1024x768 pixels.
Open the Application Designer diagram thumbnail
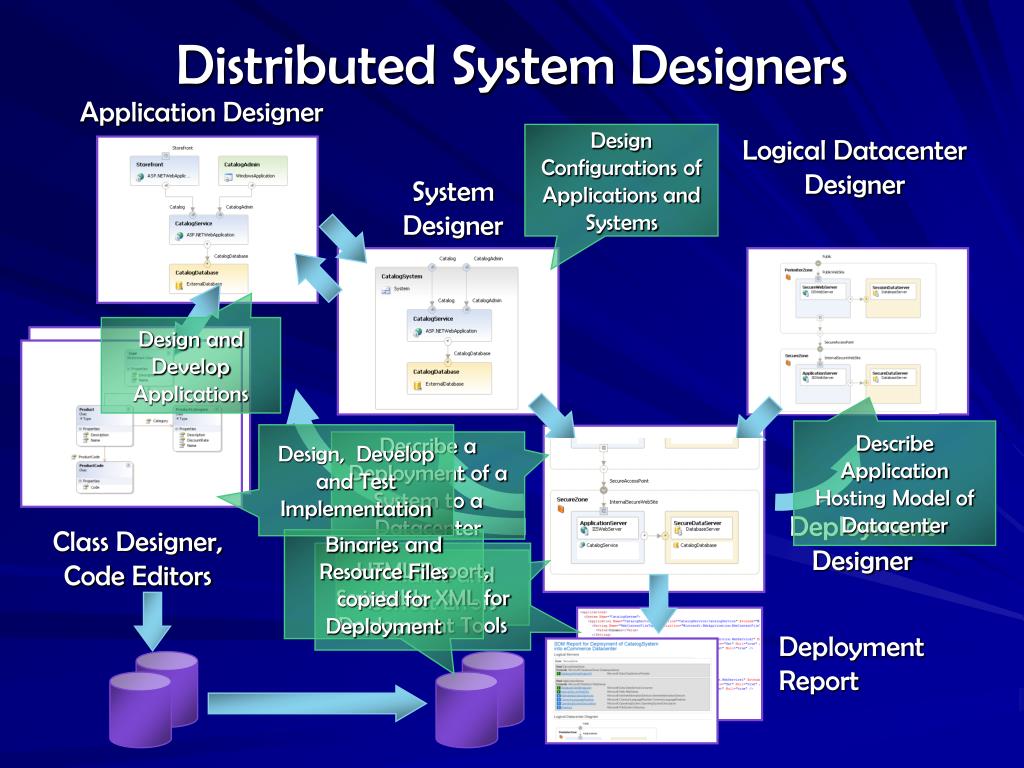(x=208, y=219)
